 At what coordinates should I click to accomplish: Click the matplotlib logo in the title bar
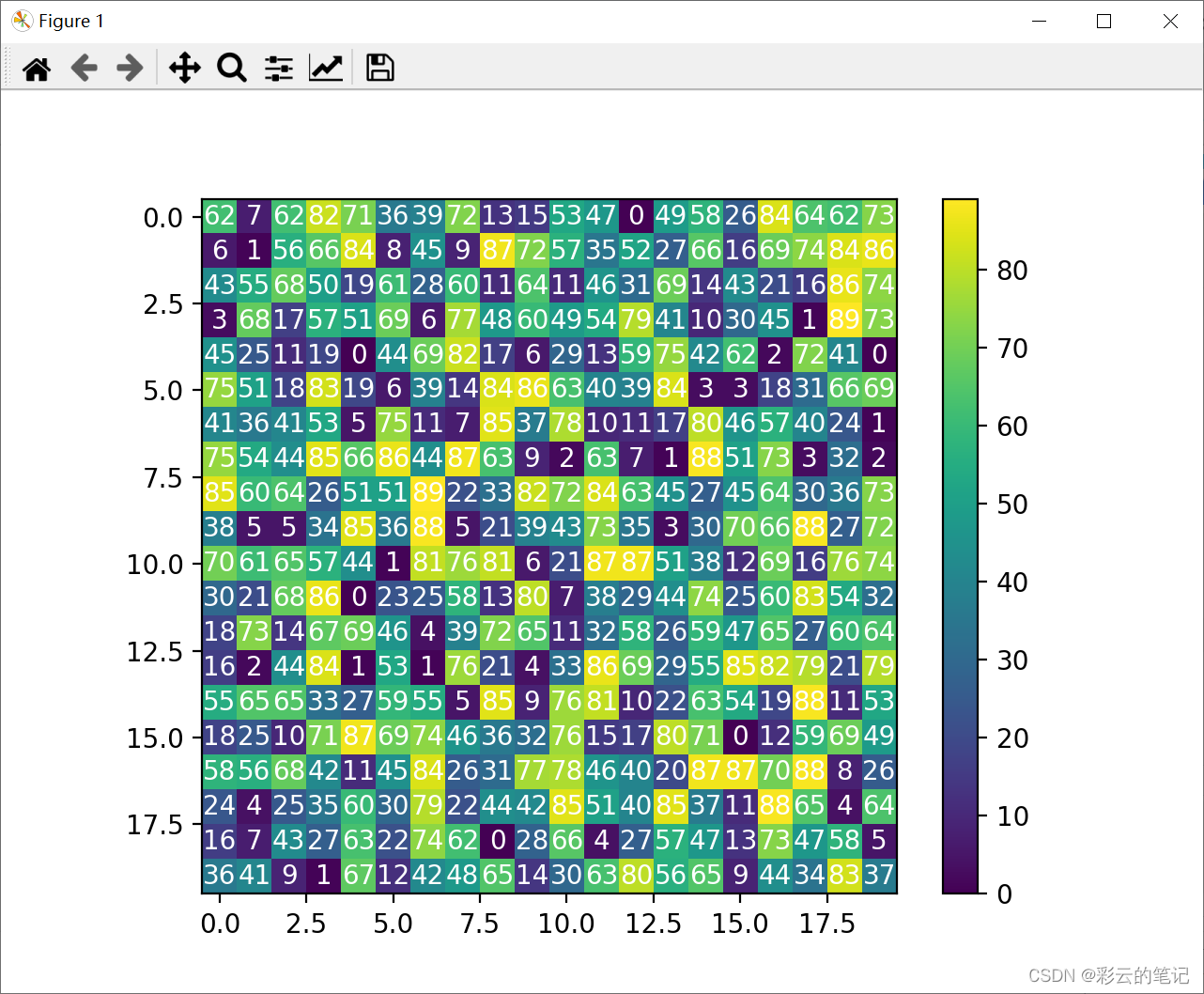click(x=20, y=20)
